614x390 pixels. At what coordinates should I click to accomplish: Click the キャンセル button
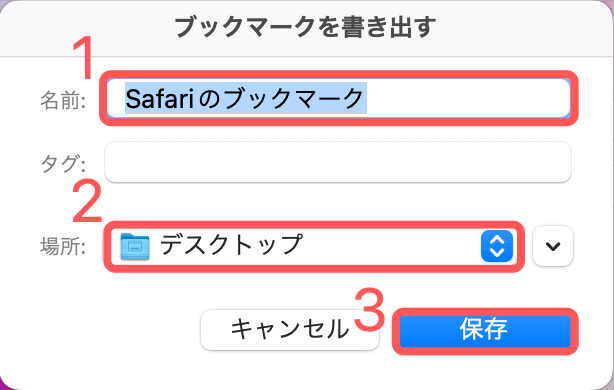tap(290, 329)
